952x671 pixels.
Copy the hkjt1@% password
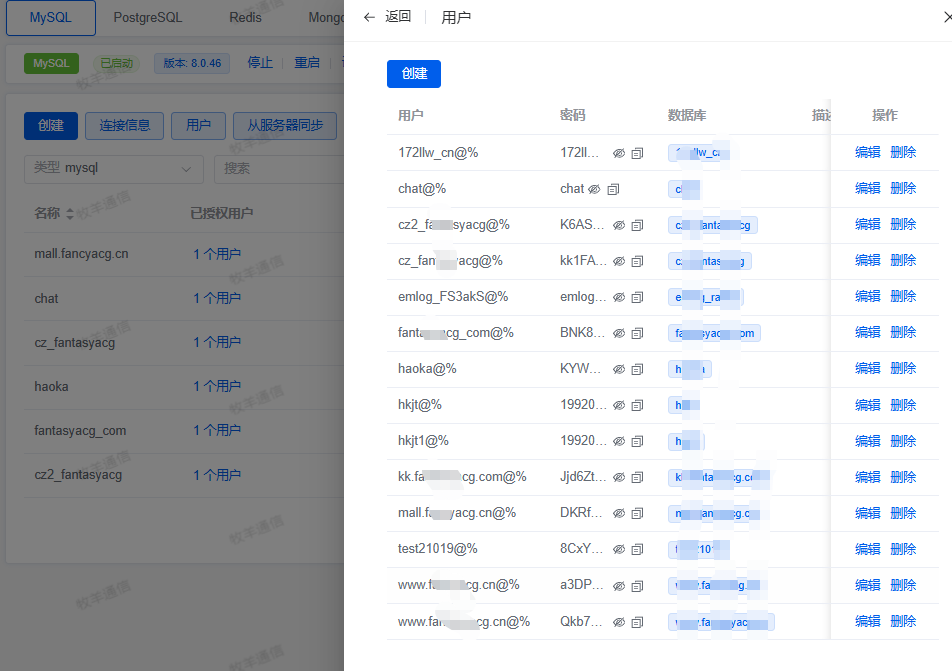pos(637,441)
